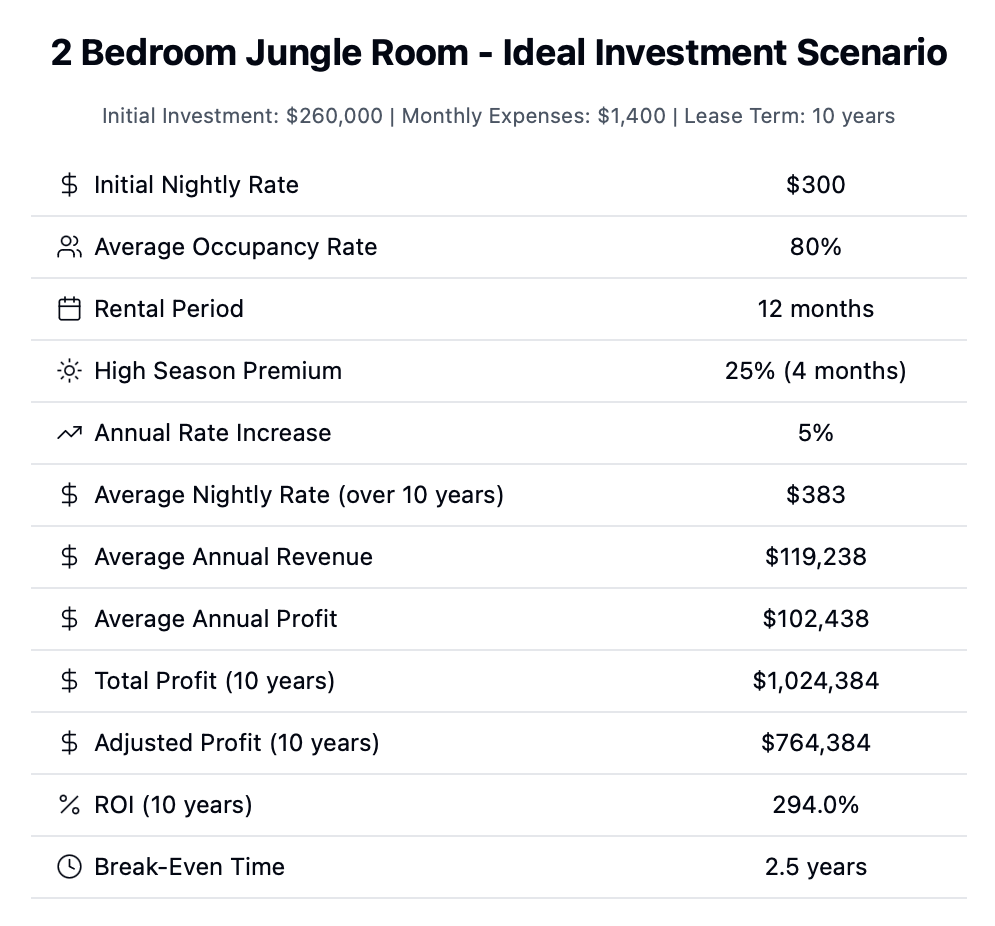This screenshot has width=995, height=926.
Task: Click the calendar icon next to Rental Period
Action: tap(69, 309)
